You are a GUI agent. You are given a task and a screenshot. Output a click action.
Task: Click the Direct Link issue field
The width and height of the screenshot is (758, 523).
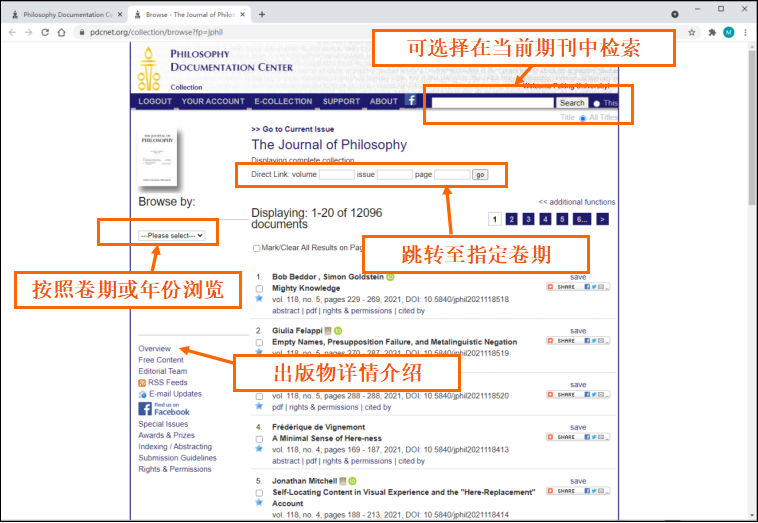tap(394, 174)
